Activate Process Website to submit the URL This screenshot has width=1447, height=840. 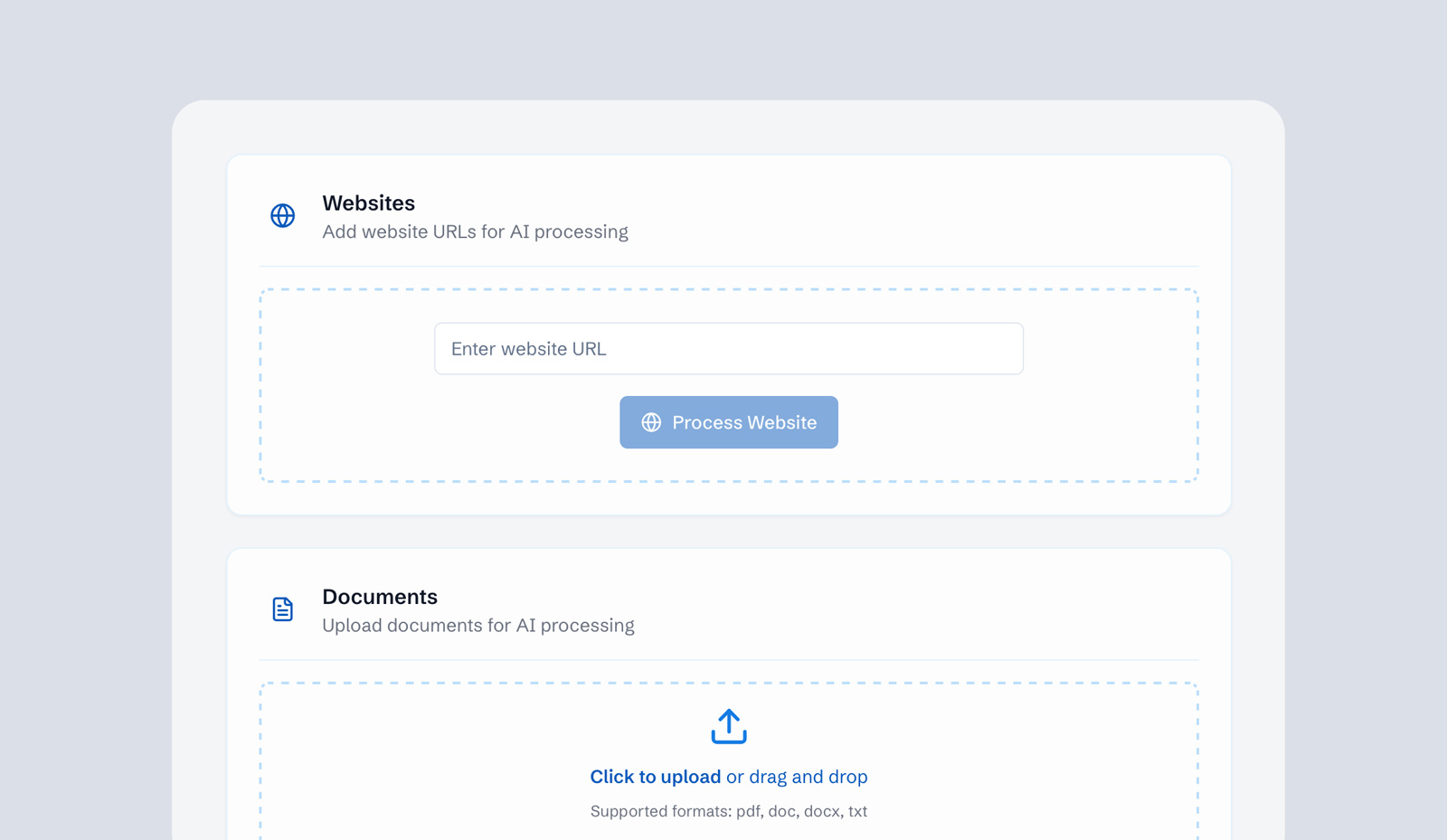(x=729, y=422)
